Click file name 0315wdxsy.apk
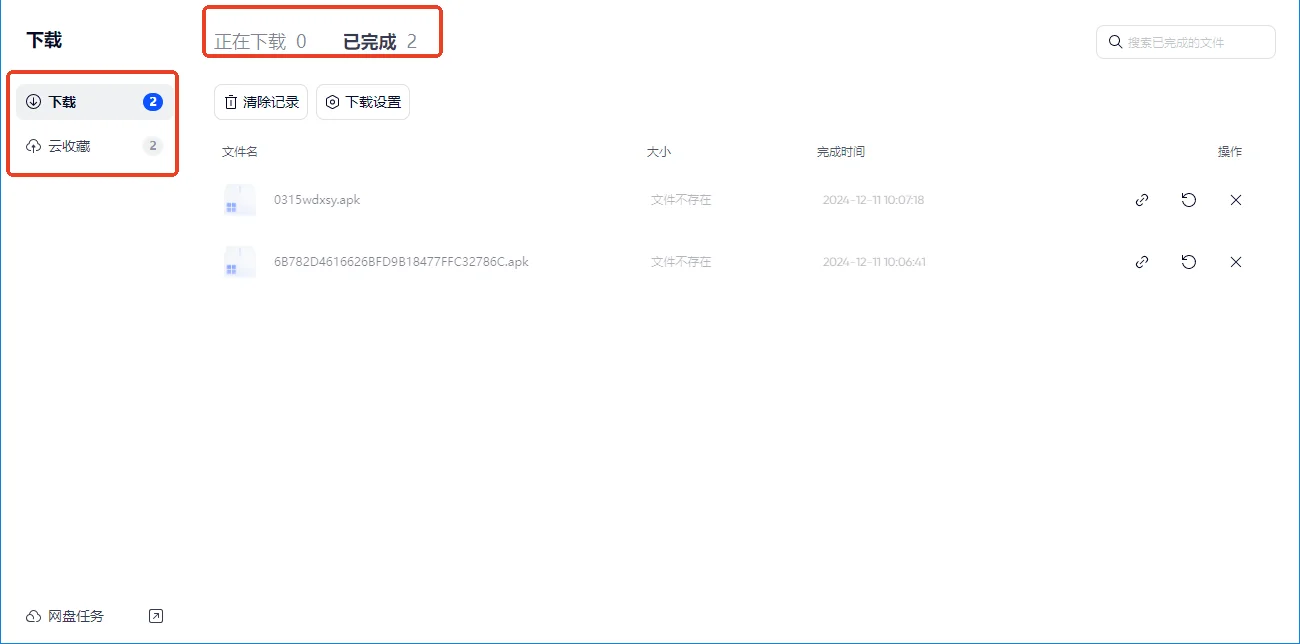1300x644 pixels. pyautogui.click(x=317, y=200)
